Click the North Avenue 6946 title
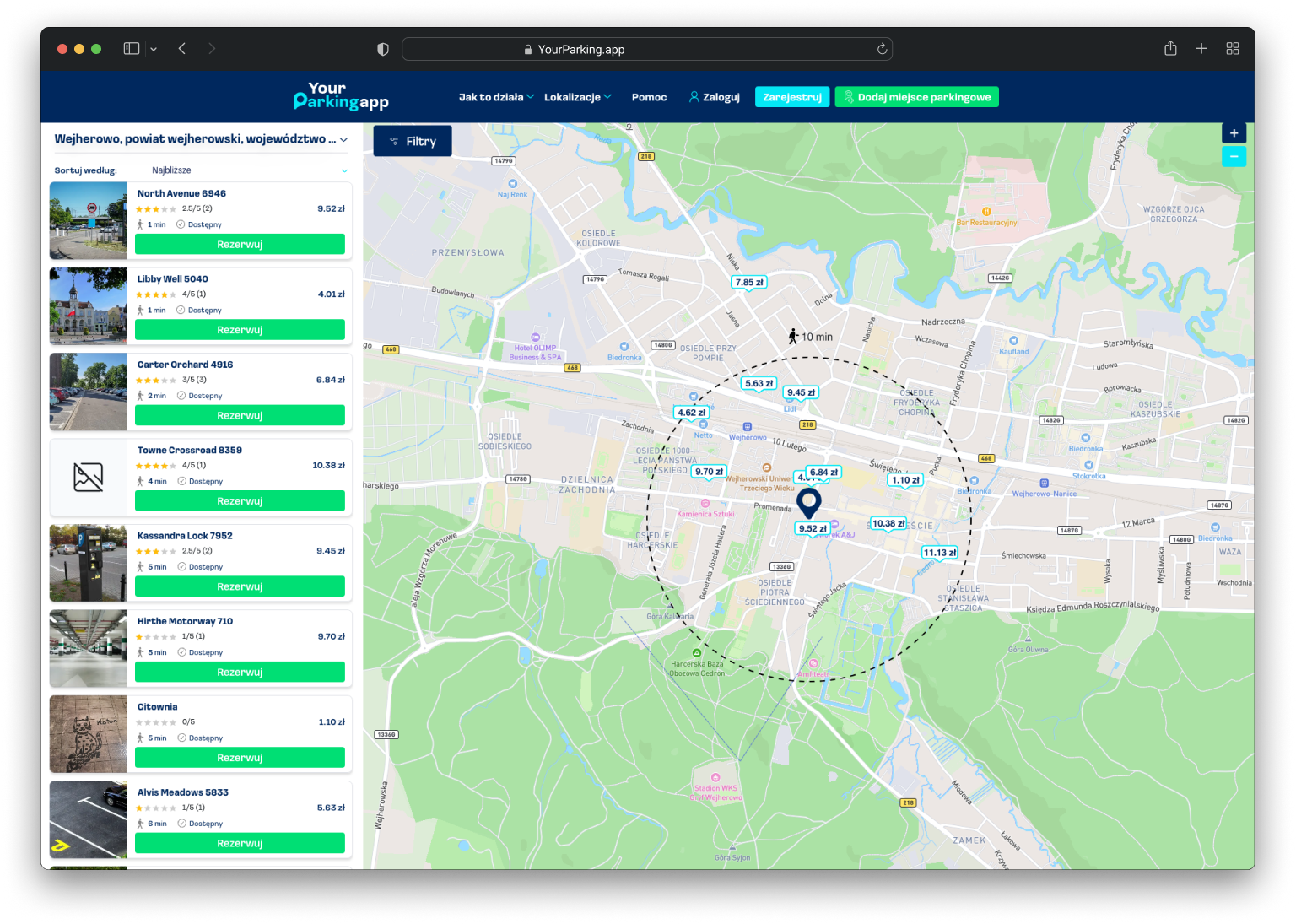1296x924 pixels. (x=181, y=193)
